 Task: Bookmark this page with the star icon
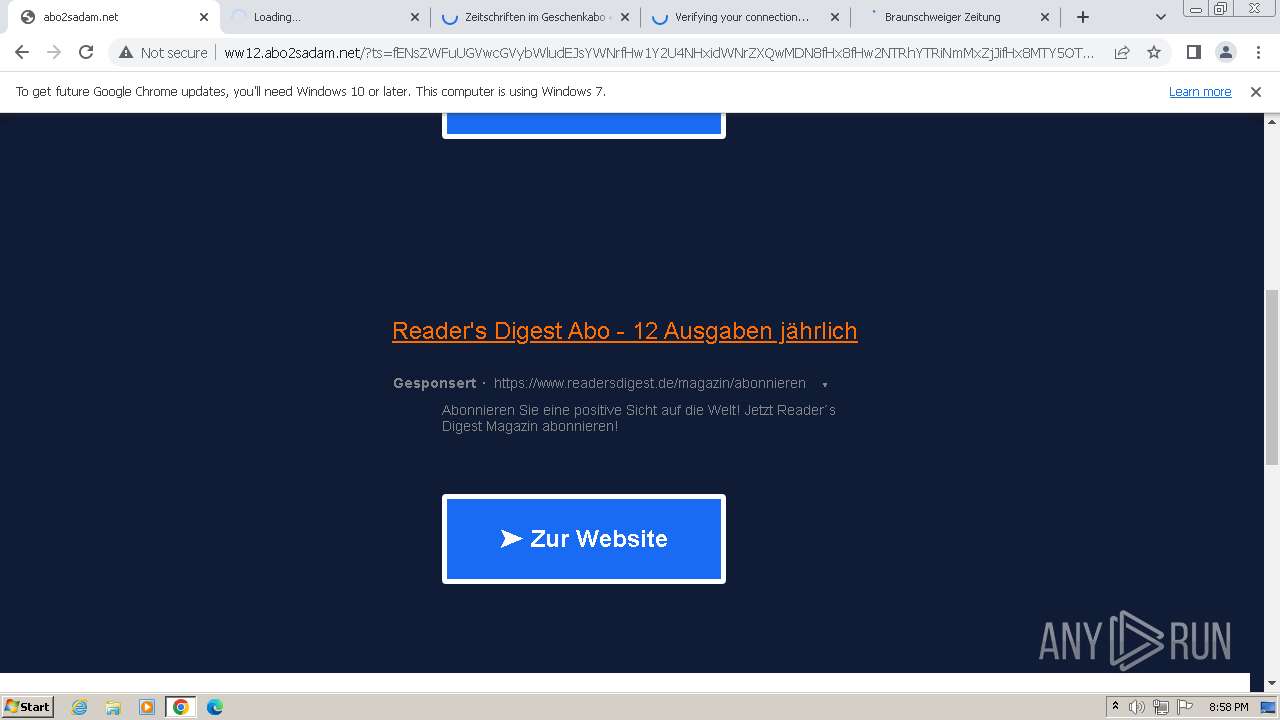tap(1154, 53)
